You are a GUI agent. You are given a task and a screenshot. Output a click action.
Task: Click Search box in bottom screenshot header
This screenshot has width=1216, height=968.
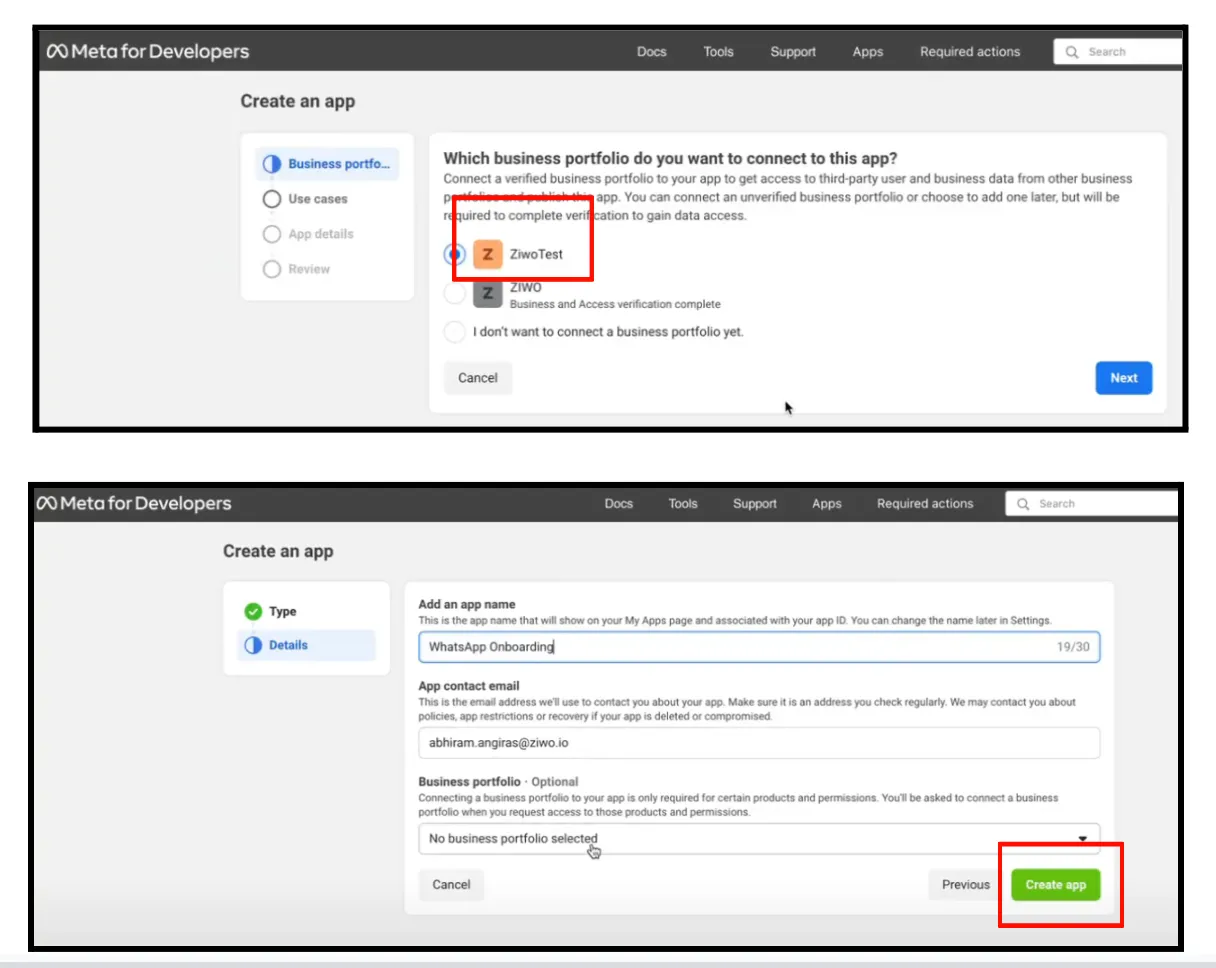click(x=1092, y=504)
